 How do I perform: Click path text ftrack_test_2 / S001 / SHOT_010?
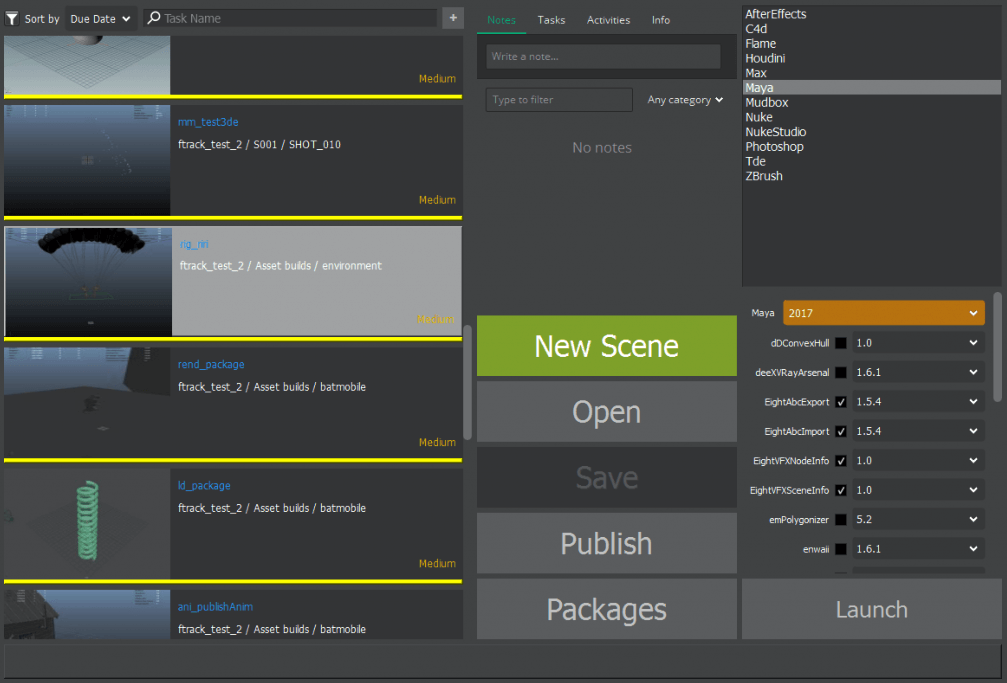click(259, 145)
